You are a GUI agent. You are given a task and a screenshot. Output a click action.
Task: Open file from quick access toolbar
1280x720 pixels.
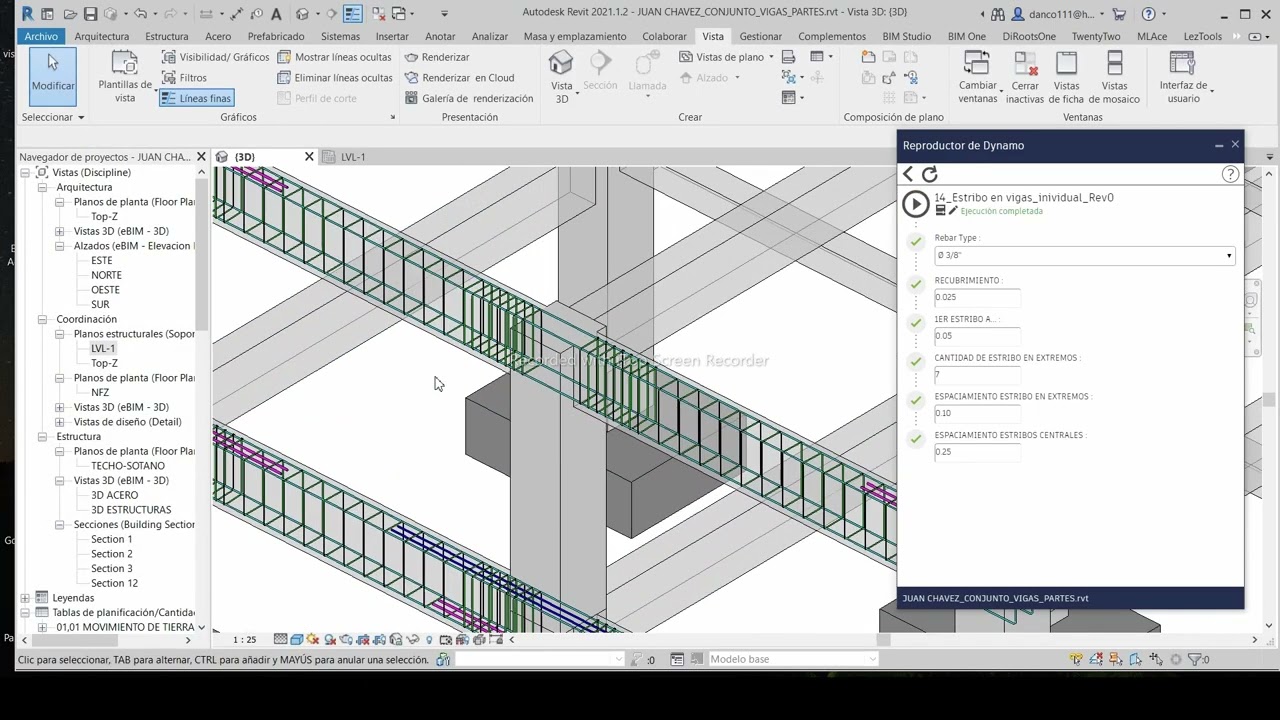[70, 14]
